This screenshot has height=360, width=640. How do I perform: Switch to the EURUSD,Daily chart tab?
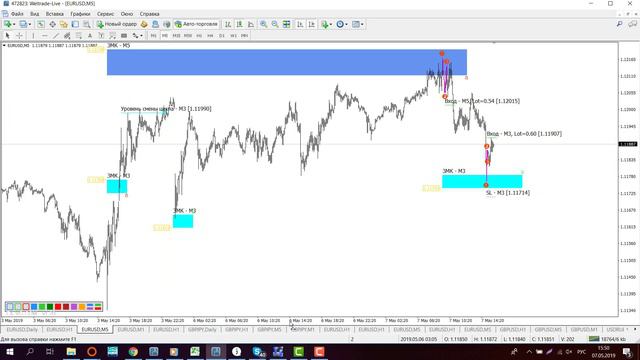(x=22, y=329)
